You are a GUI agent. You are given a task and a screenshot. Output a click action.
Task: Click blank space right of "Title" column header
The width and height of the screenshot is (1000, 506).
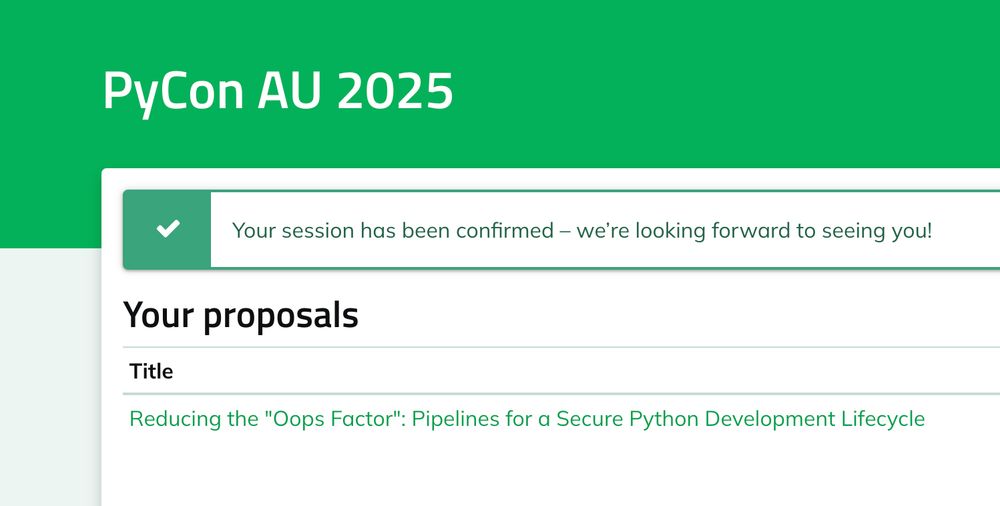(574, 371)
